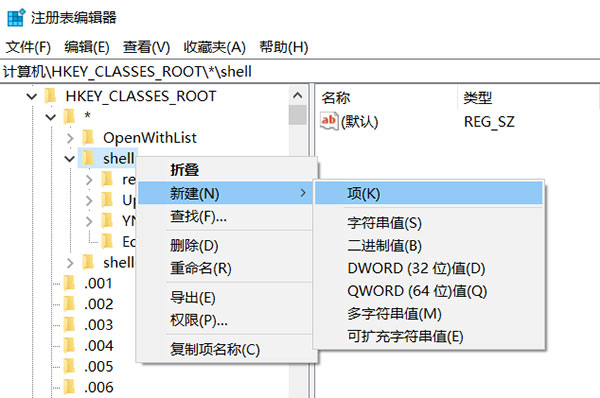The width and height of the screenshot is (600, 398).
Task: Choose DWORD (32 位)值(D) option
Action: click(416, 268)
